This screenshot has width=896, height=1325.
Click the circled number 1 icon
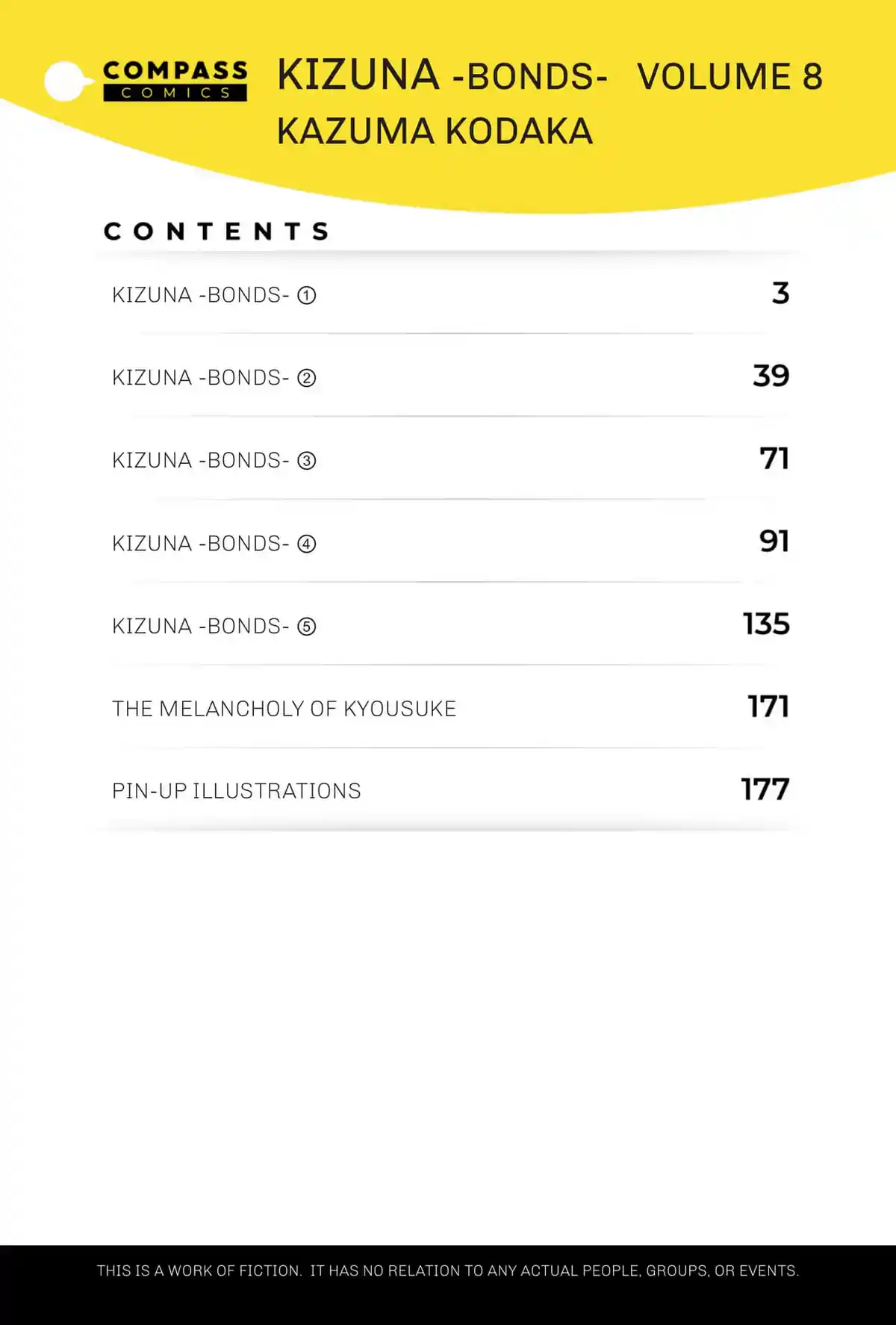click(x=307, y=296)
